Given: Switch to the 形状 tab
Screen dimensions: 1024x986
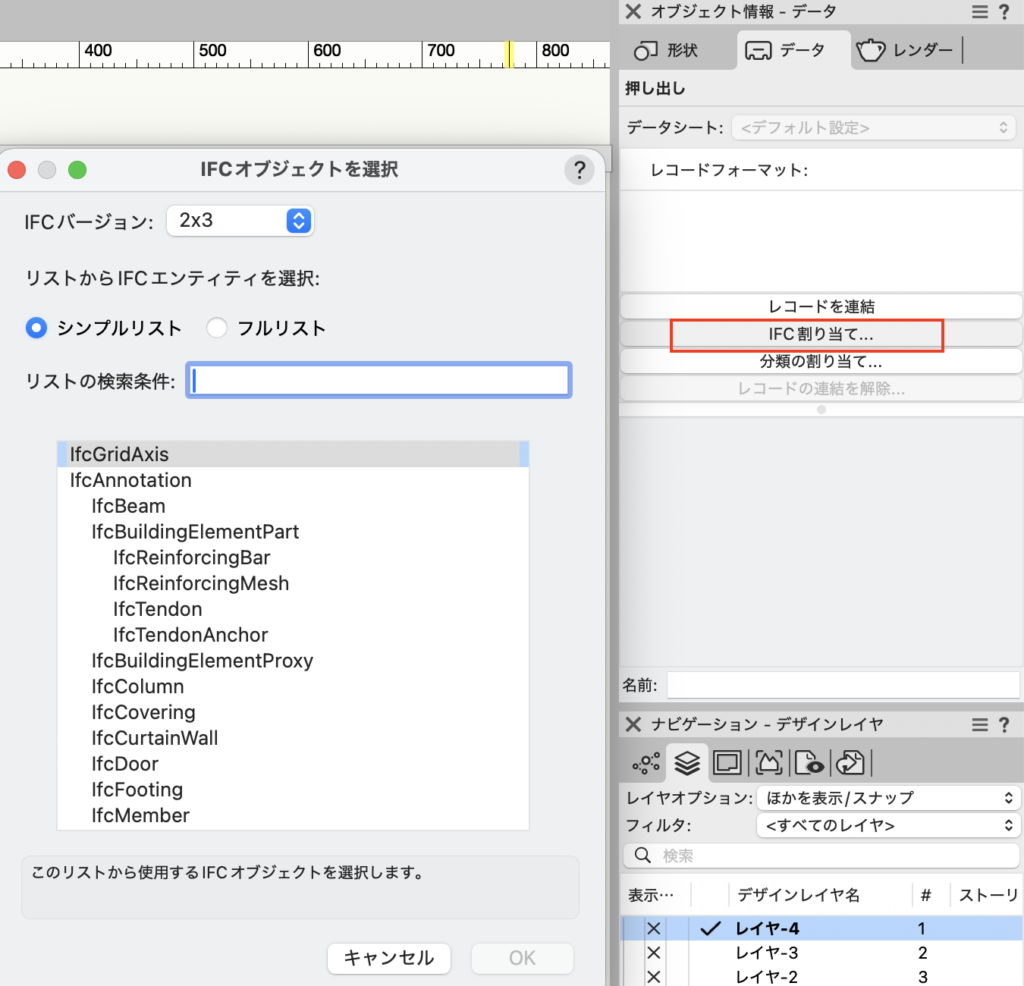Looking at the screenshot, I should (668, 50).
